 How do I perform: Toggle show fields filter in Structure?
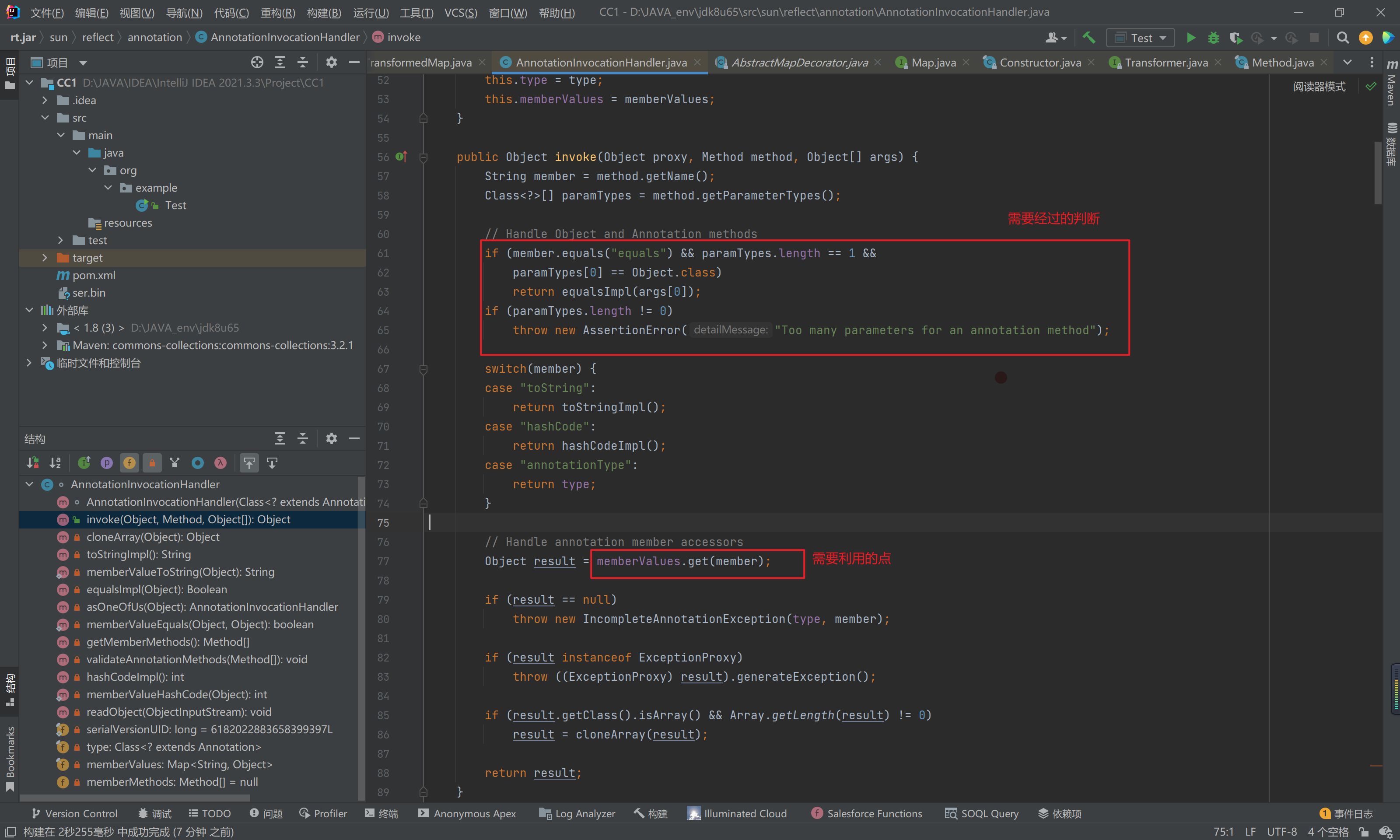tap(129, 463)
